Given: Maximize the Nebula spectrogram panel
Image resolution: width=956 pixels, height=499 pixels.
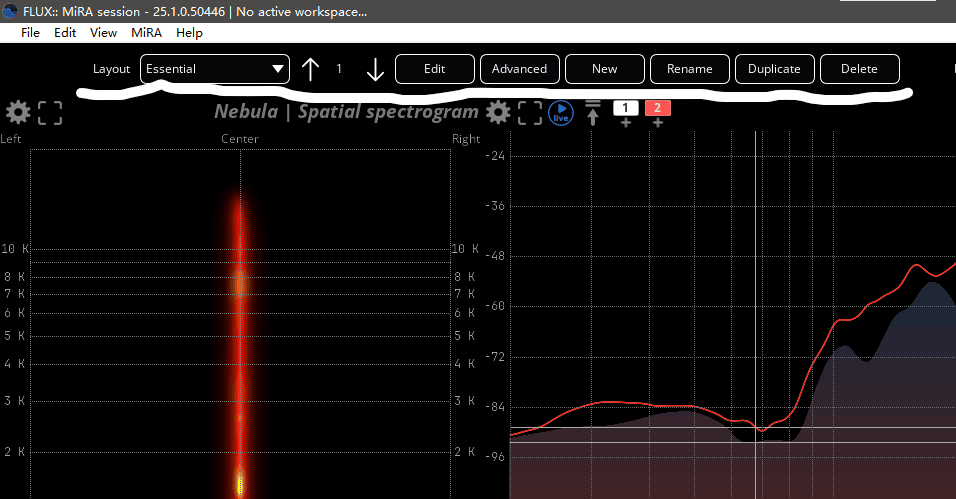Looking at the screenshot, I should coord(50,113).
